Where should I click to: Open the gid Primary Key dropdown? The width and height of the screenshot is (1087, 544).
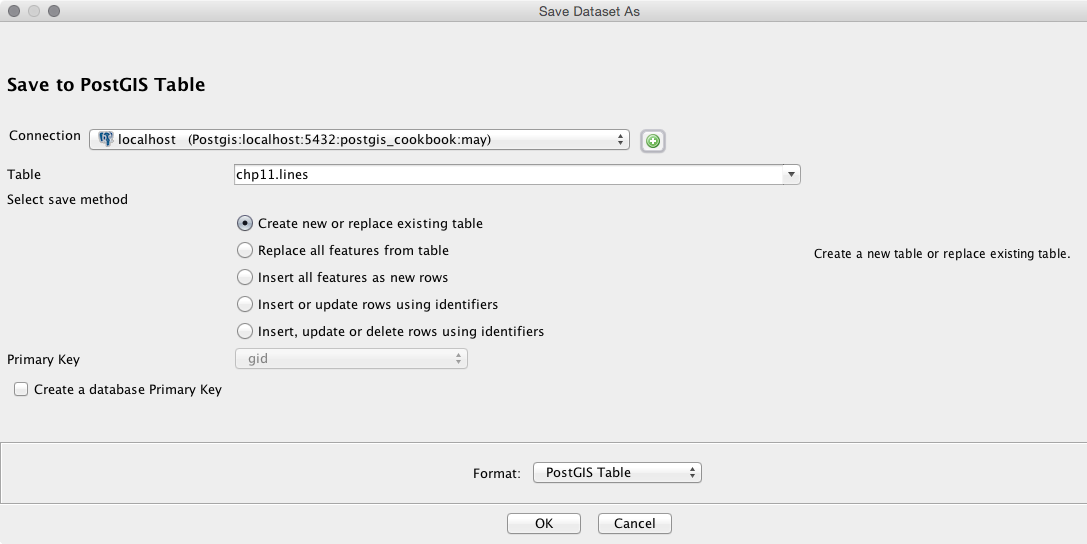(x=350, y=358)
